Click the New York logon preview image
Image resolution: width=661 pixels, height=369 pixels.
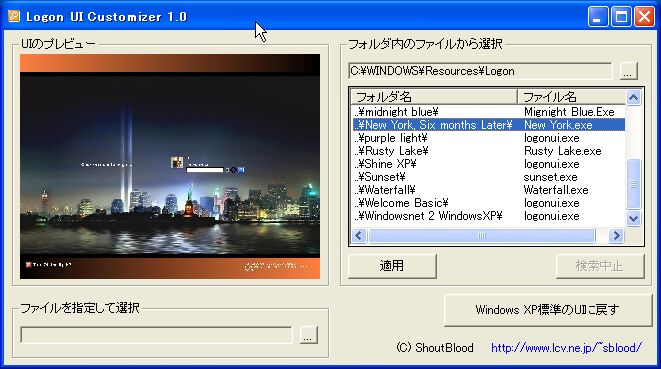170,166
